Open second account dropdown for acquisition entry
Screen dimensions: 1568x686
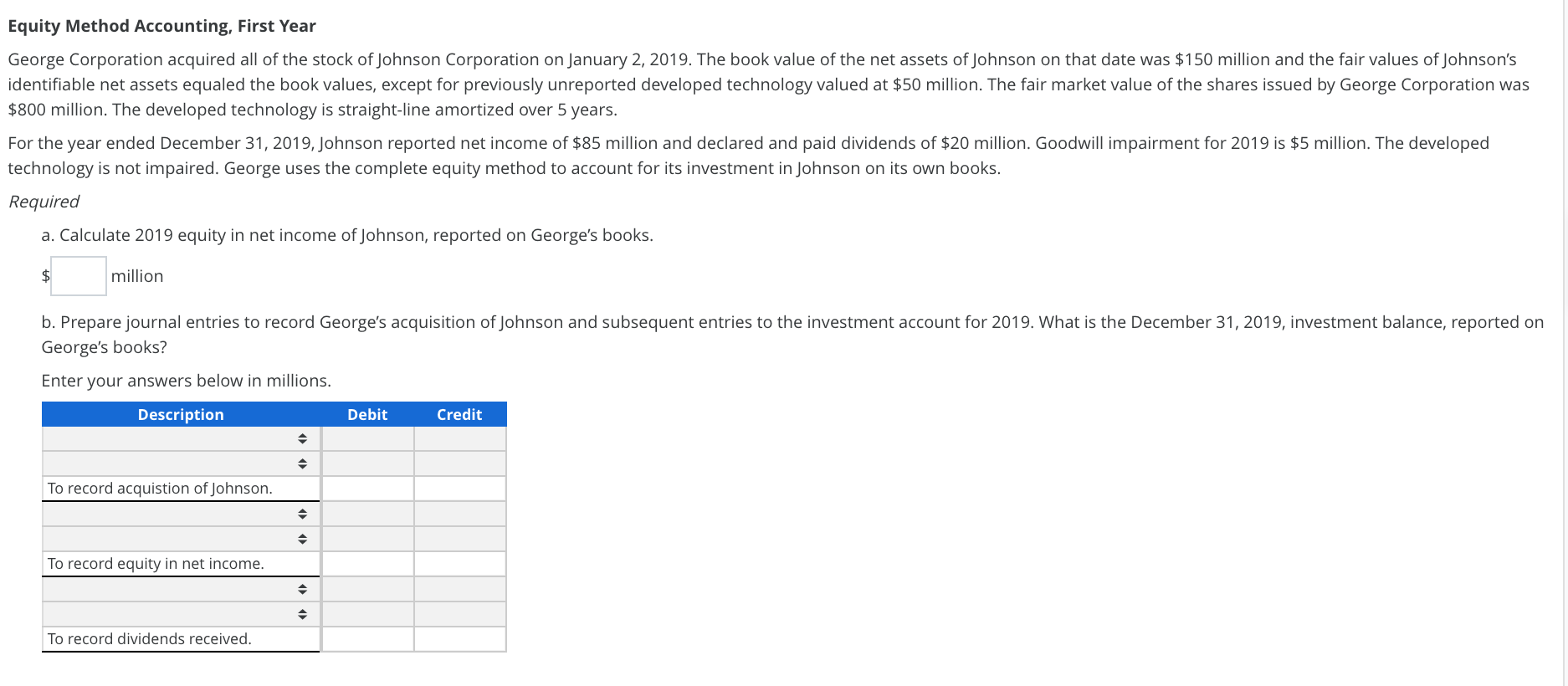coord(301,463)
